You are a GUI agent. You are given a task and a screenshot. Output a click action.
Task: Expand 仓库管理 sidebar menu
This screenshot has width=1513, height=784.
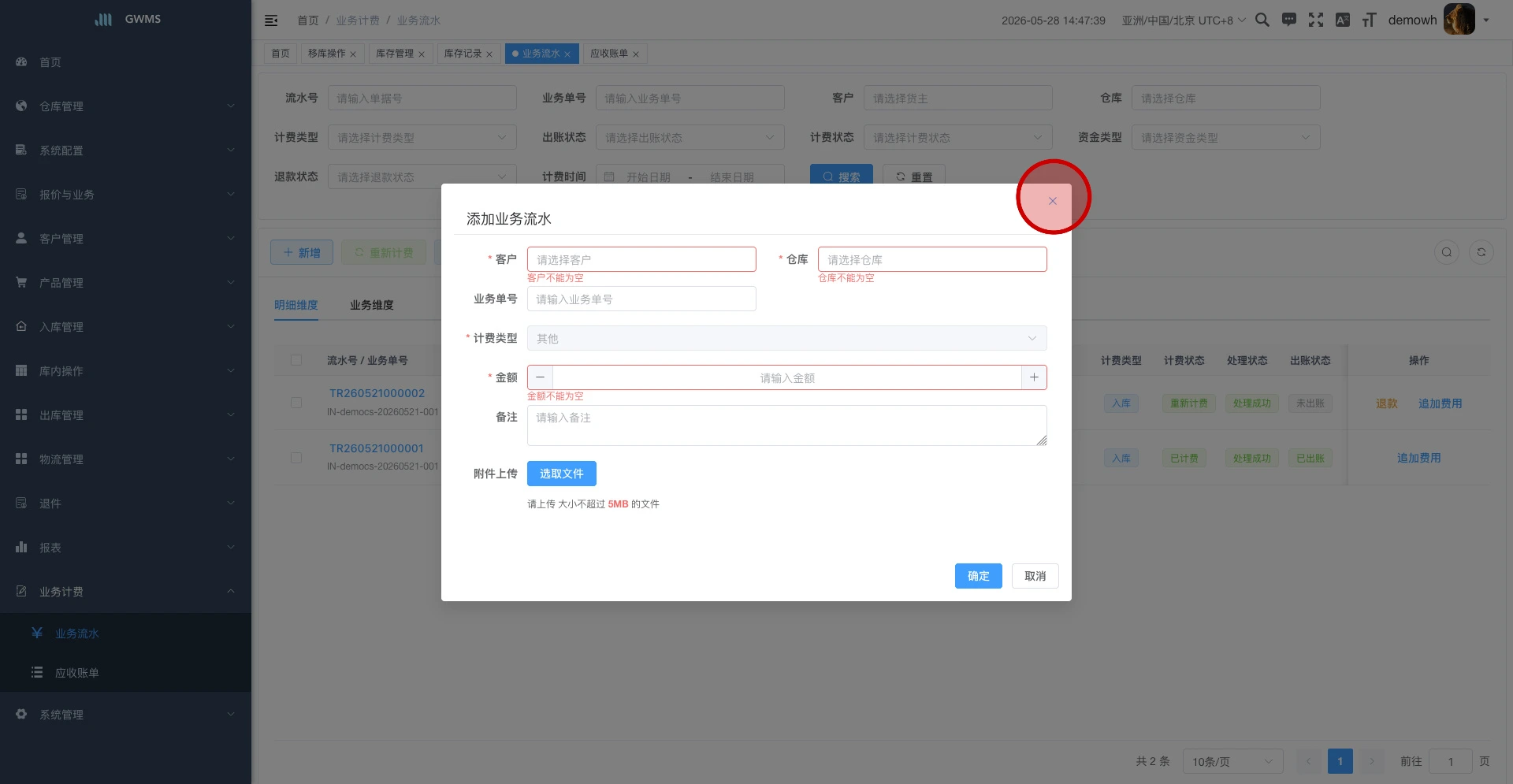point(126,106)
